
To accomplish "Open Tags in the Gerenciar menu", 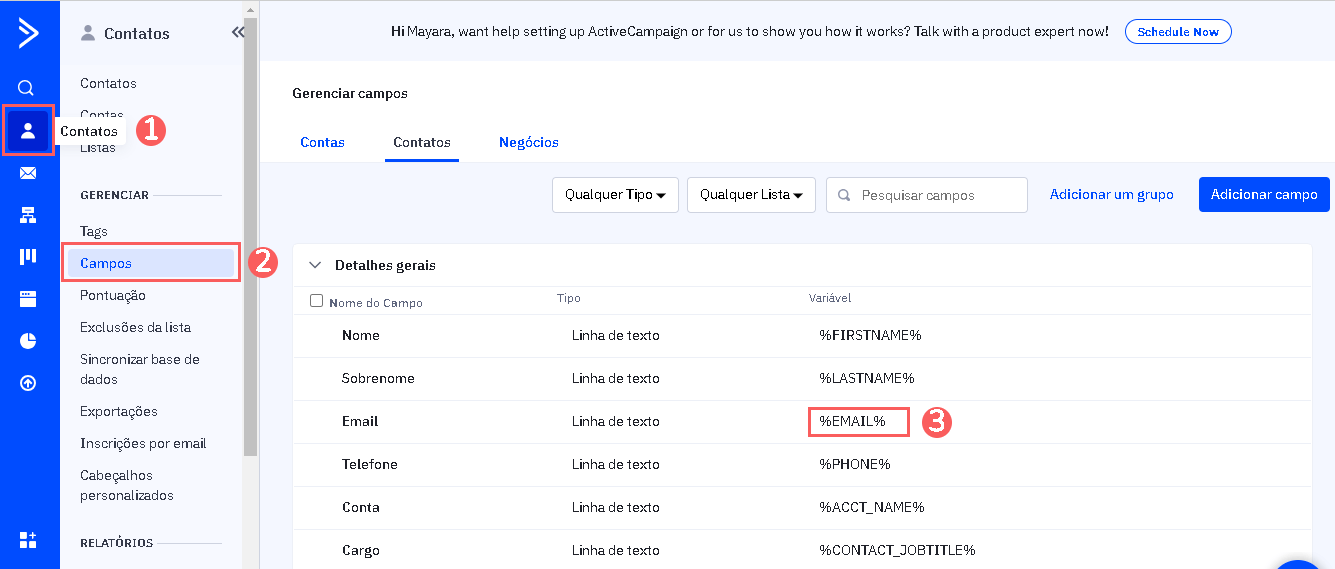I will pyautogui.click(x=94, y=231).
